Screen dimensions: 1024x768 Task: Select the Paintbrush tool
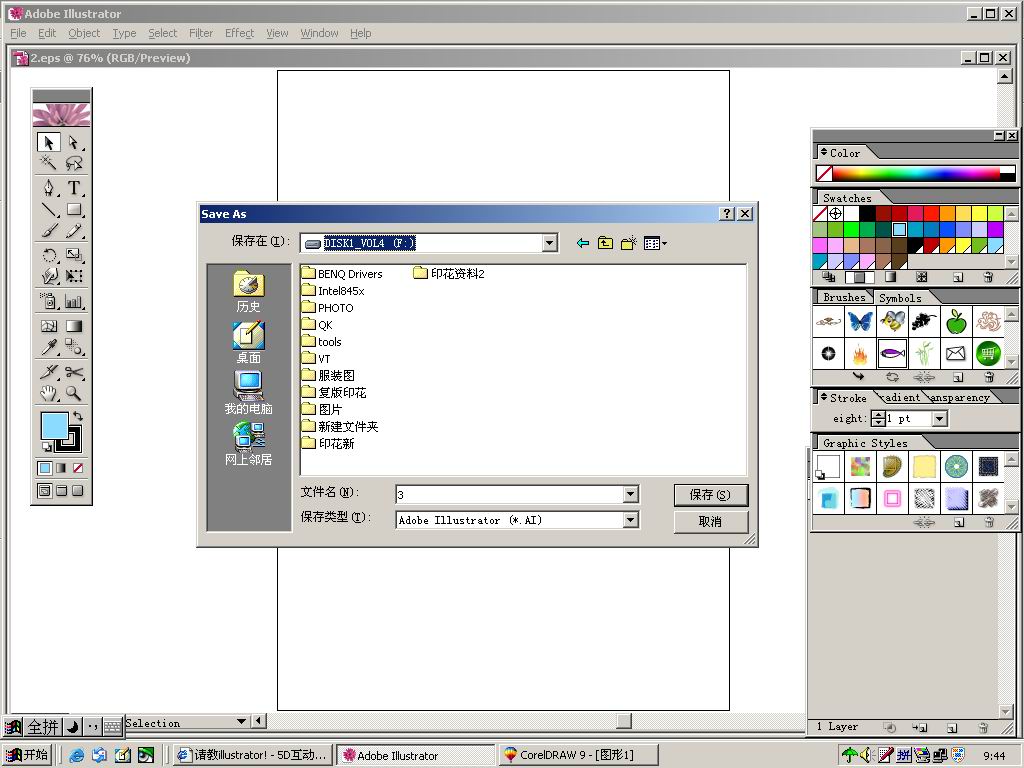tap(49, 231)
